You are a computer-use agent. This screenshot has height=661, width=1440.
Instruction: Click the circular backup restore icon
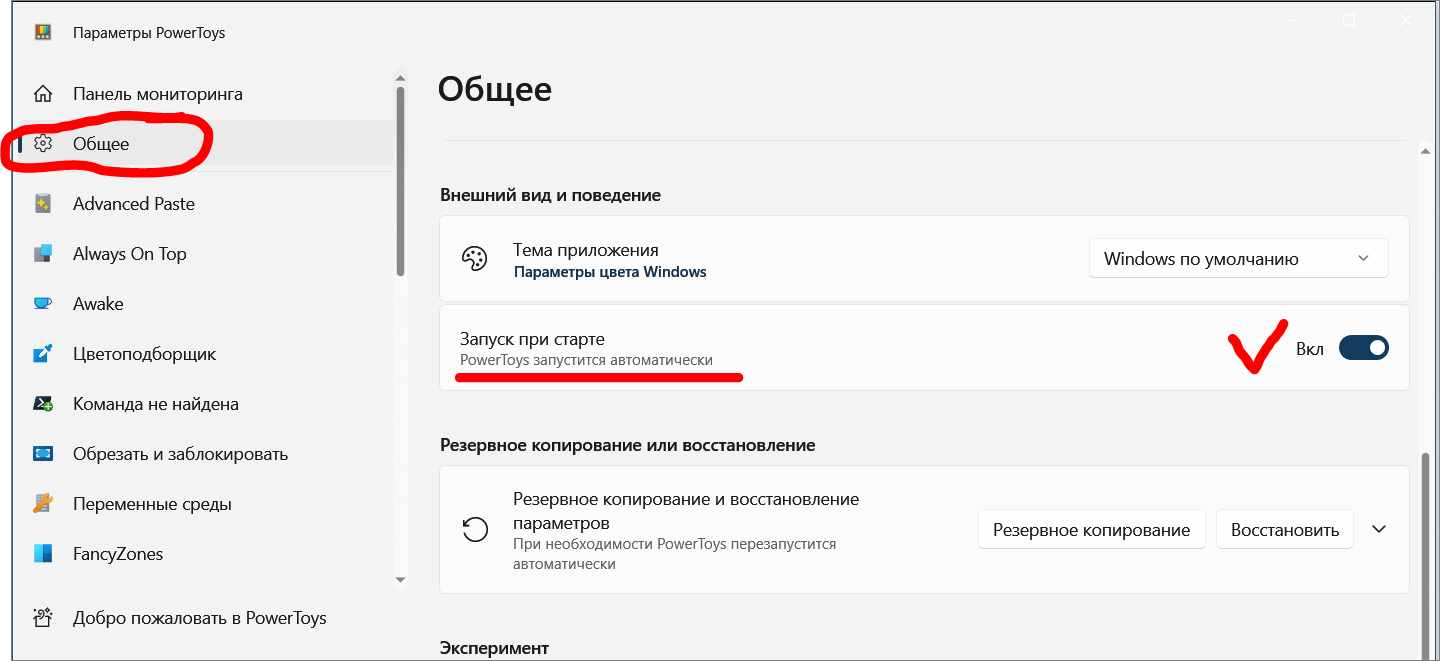475,530
